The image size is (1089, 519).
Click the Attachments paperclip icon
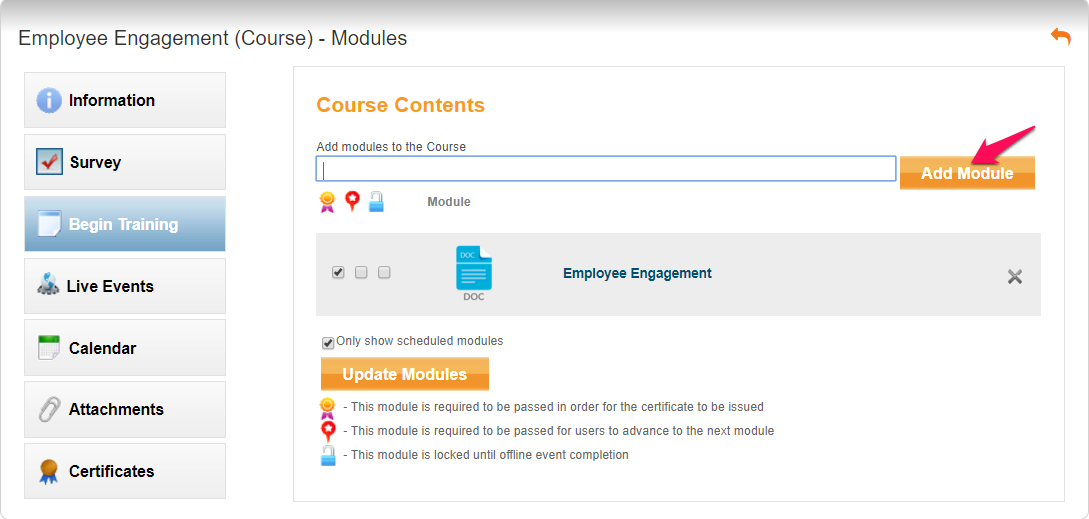tap(49, 409)
